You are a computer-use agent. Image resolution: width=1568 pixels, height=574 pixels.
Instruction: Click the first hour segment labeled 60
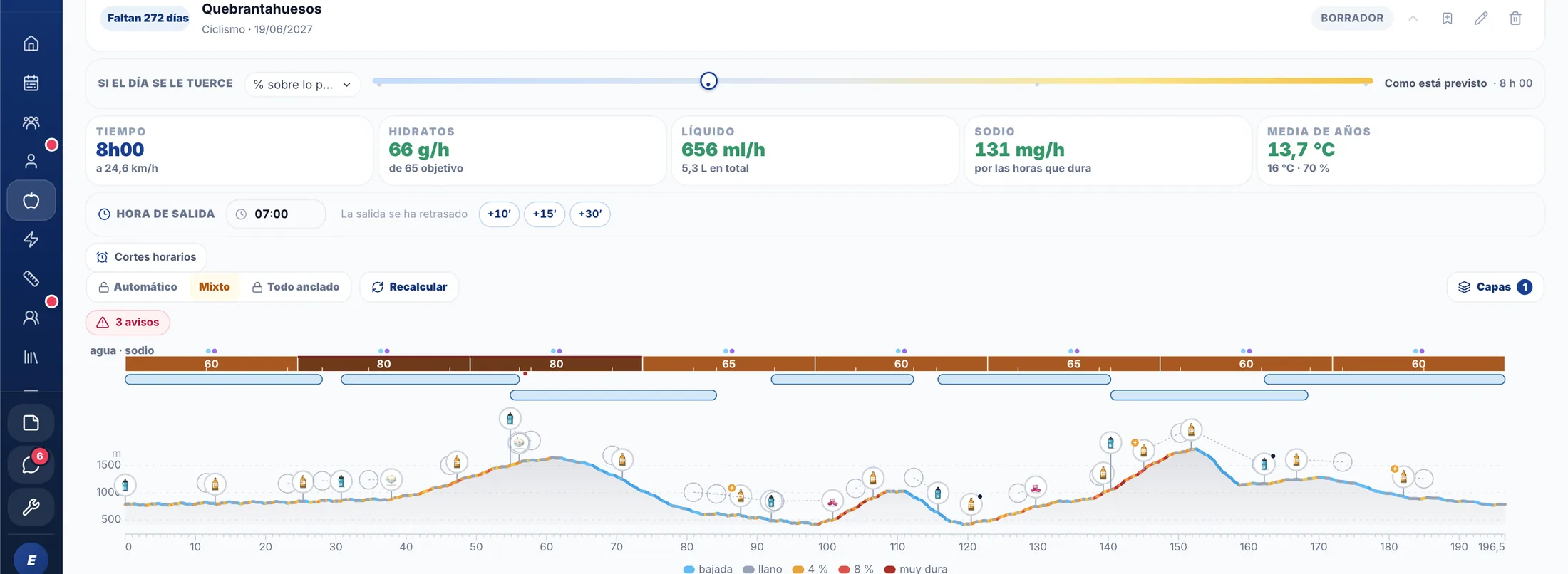212,364
